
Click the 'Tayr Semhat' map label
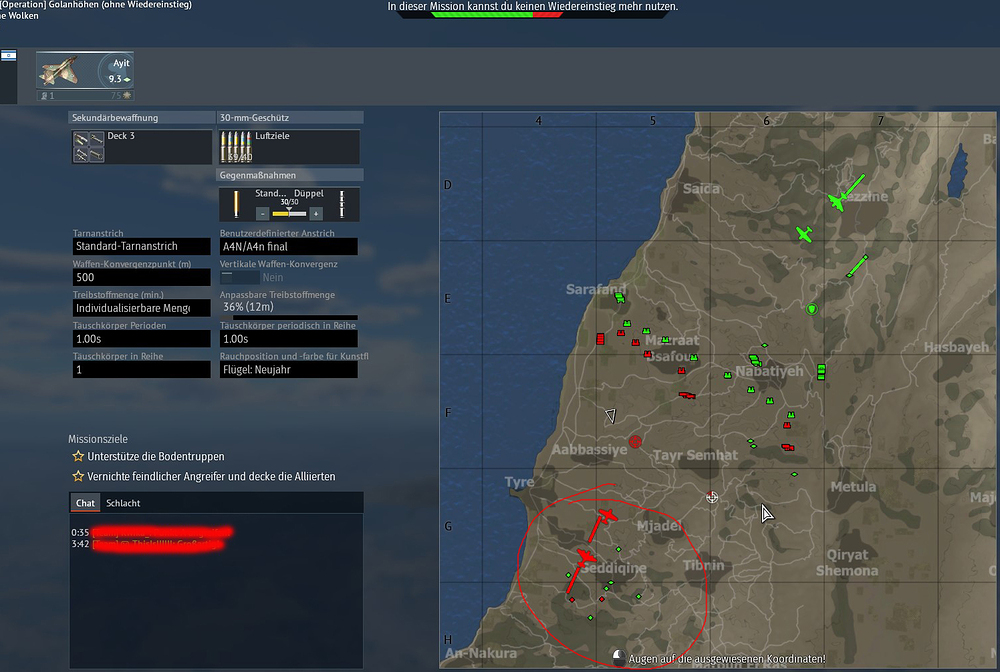[x=695, y=455]
